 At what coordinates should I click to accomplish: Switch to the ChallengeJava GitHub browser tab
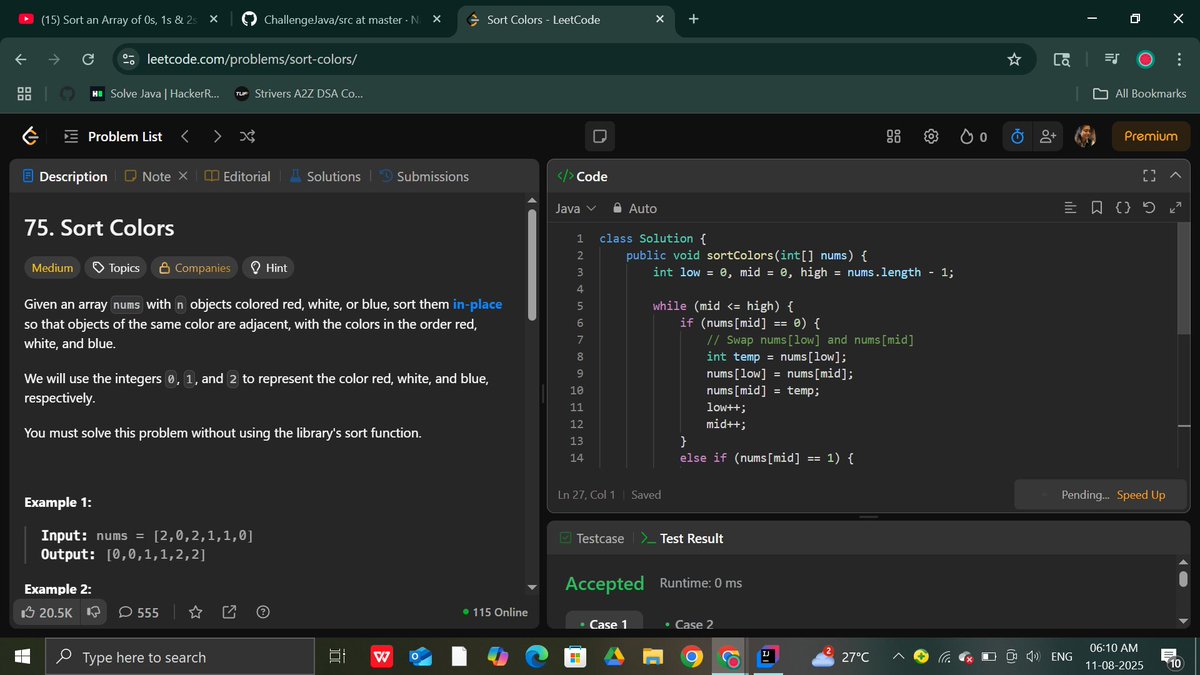(340, 19)
